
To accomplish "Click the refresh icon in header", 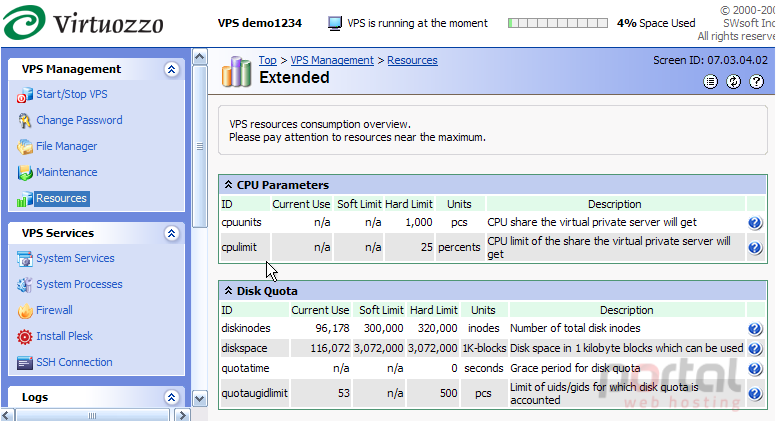I will click(x=733, y=82).
